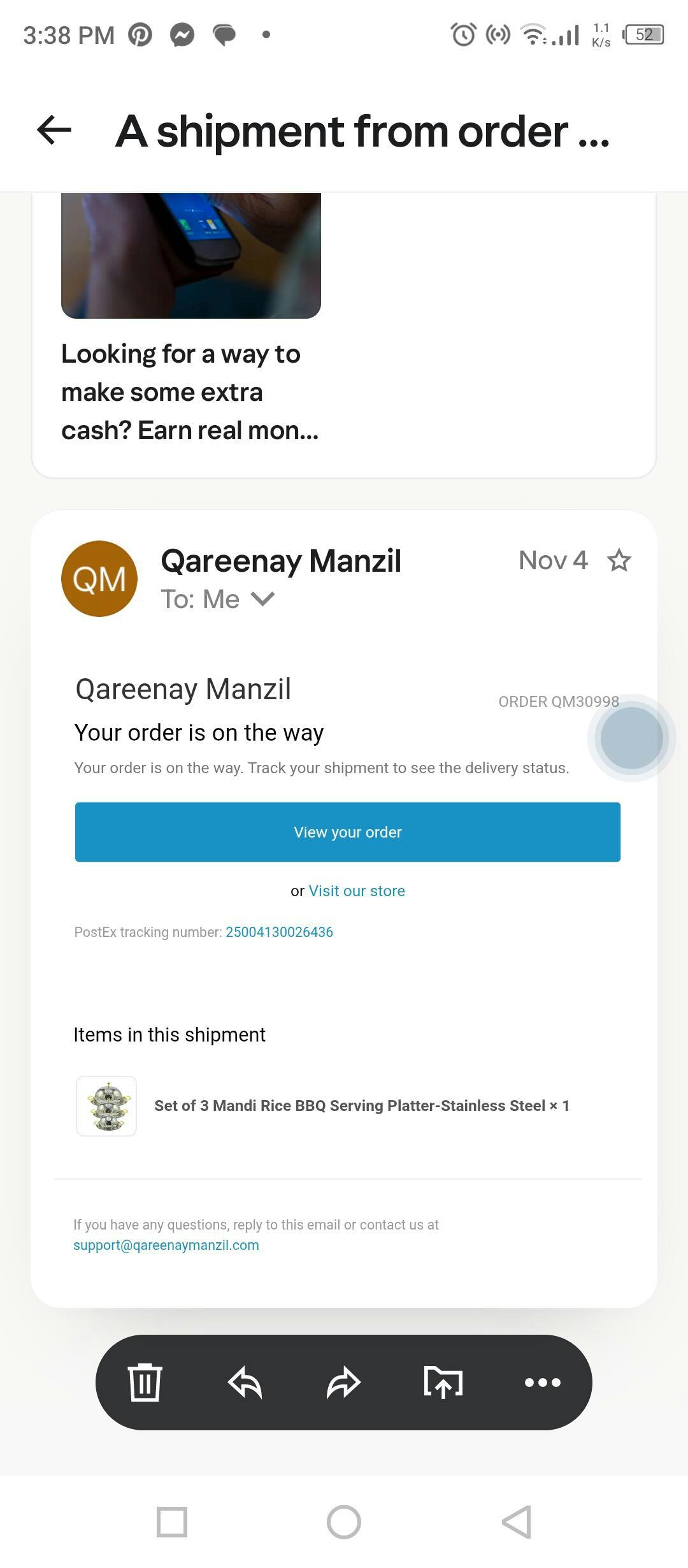The height and width of the screenshot is (1568, 688).
Task: Open the more options menu
Action: click(543, 1383)
